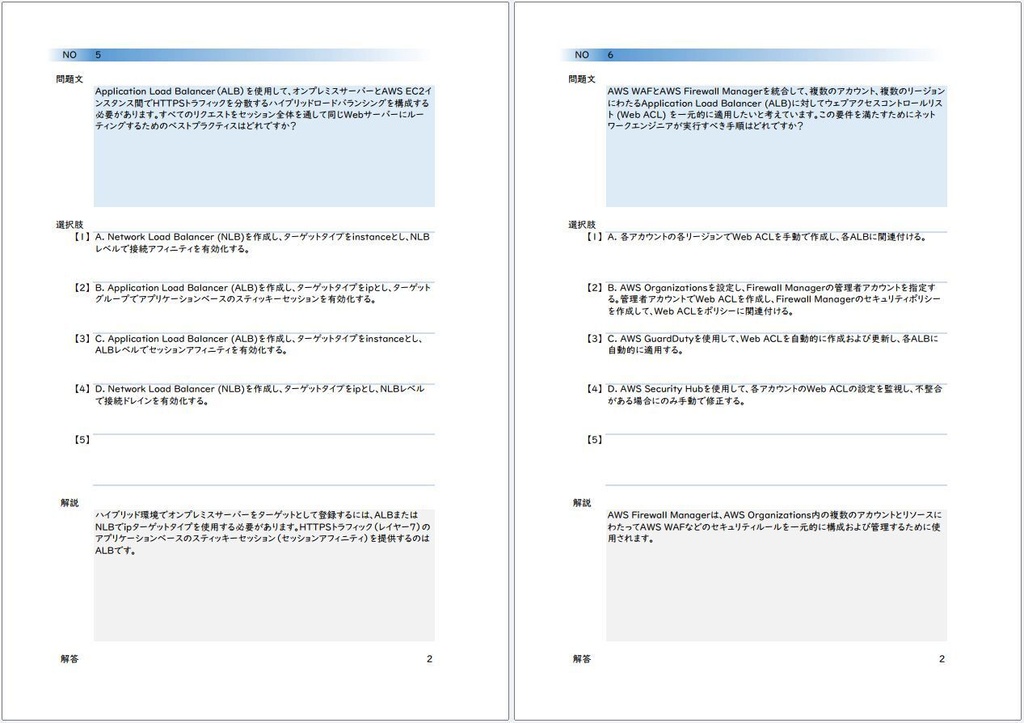Click the 問題文 label on the left page
This screenshot has width=1024, height=723.
tap(69, 79)
